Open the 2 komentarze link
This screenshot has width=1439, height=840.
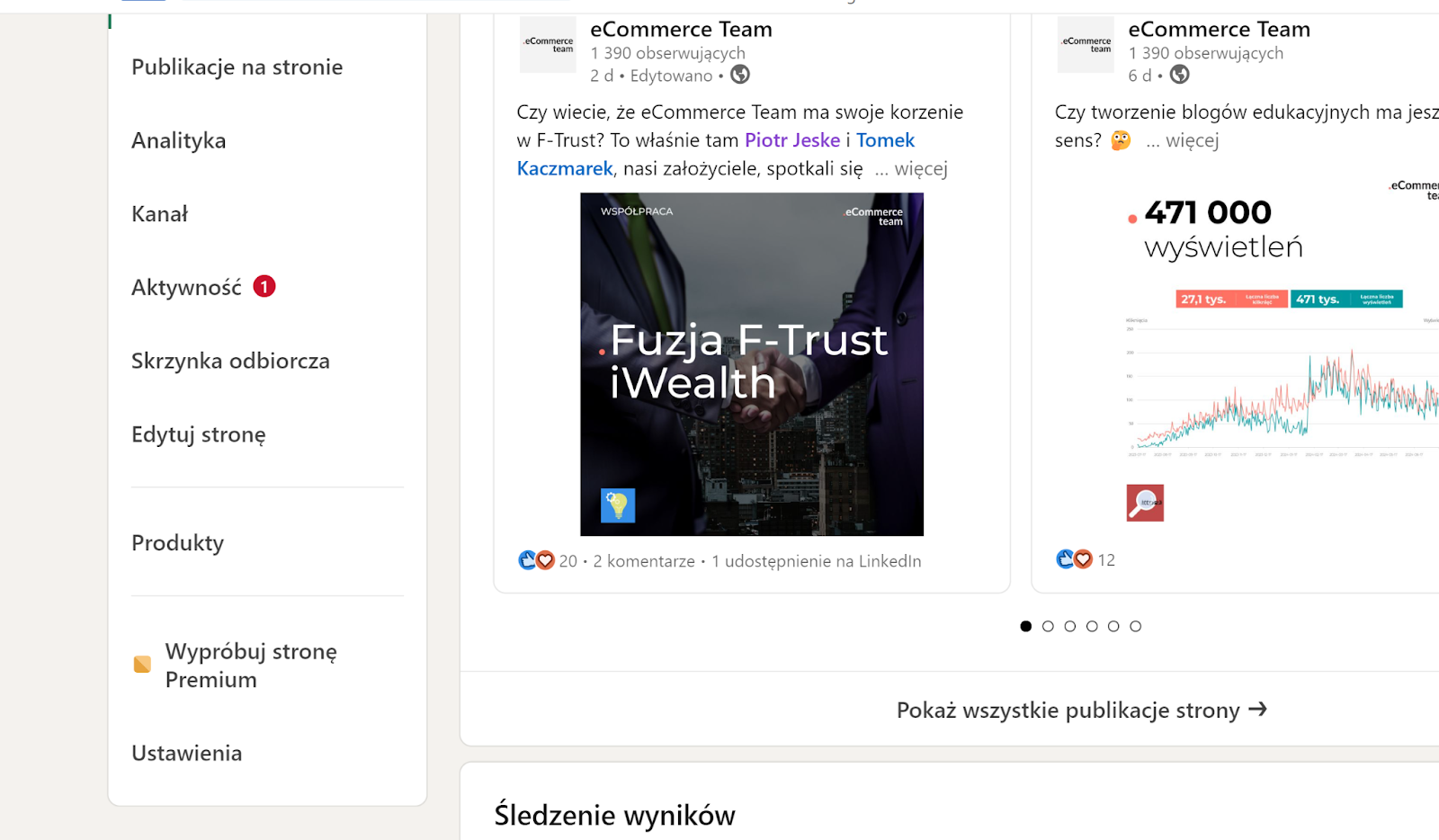pos(644,561)
